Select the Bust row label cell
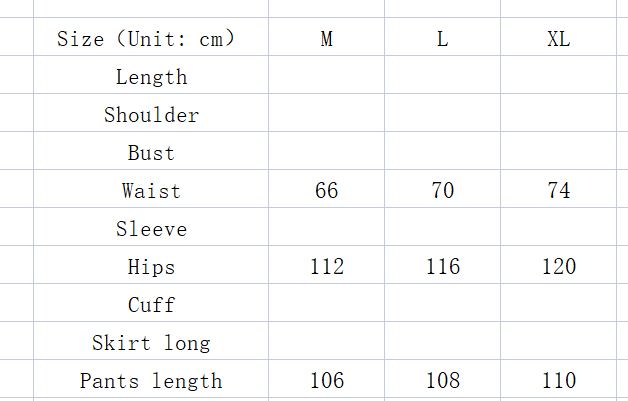This screenshot has height=401, width=628. coord(151,153)
